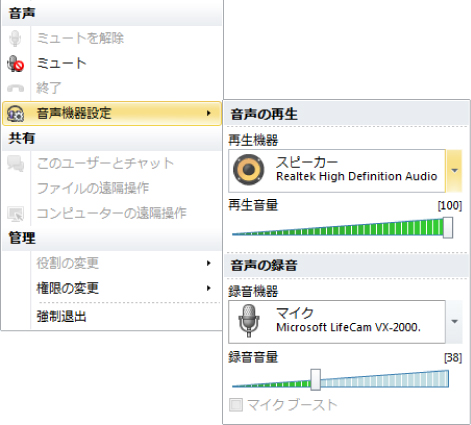Click the 再生音量 playback volume slider handle
The width and height of the screenshot is (471, 425).
(448, 227)
